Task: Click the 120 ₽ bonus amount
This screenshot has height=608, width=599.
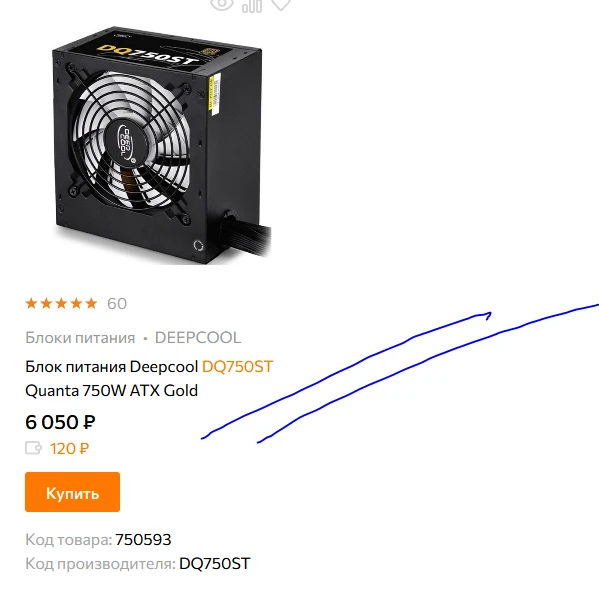Action: (x=69, y=449)
